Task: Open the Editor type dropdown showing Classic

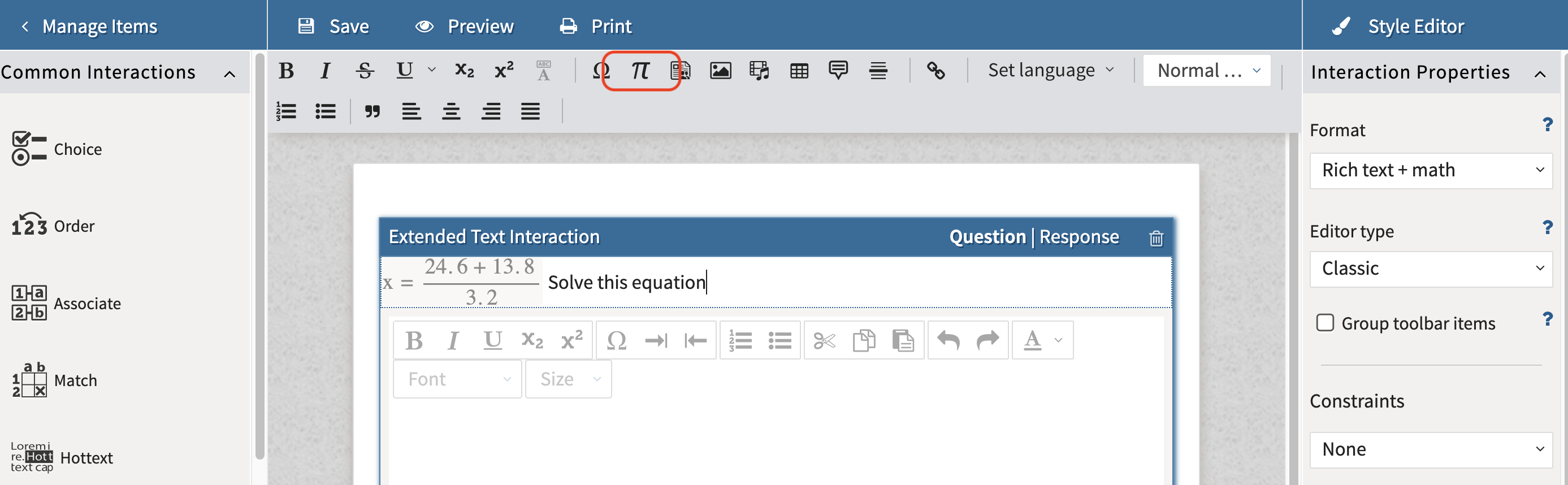Action: coord(1431,269)
